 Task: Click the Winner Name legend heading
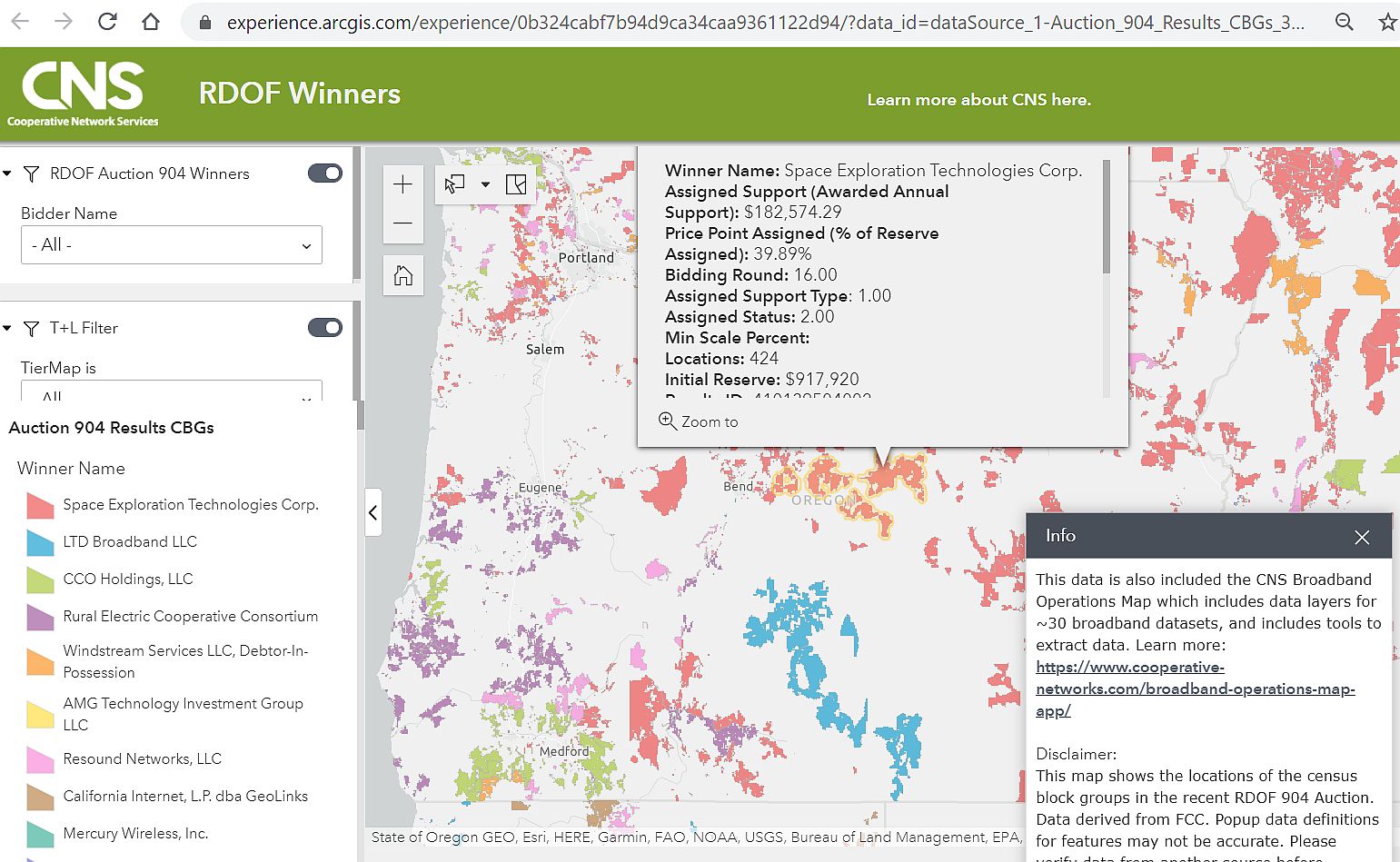tap(71, 469)
